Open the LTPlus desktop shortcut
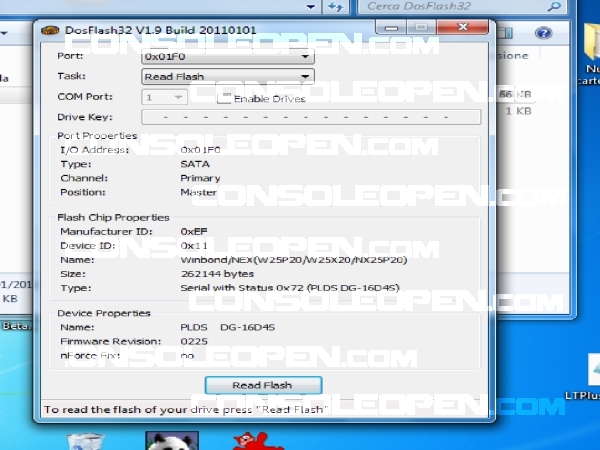 click(583, 375)
